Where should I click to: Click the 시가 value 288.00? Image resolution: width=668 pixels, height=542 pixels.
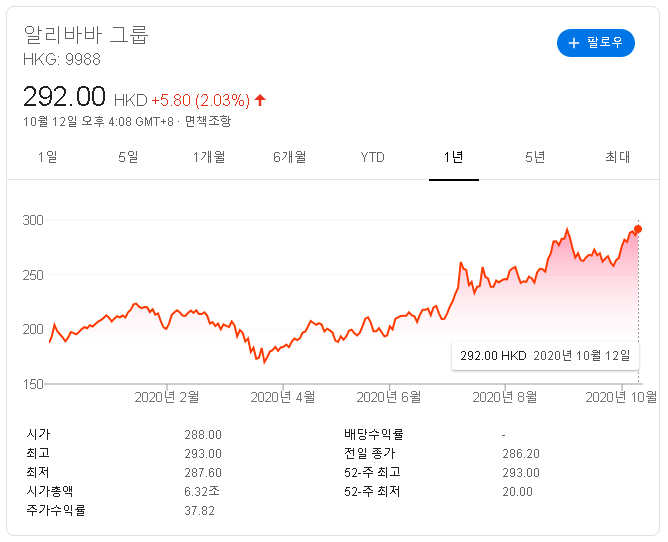click(x=203, y=435)
